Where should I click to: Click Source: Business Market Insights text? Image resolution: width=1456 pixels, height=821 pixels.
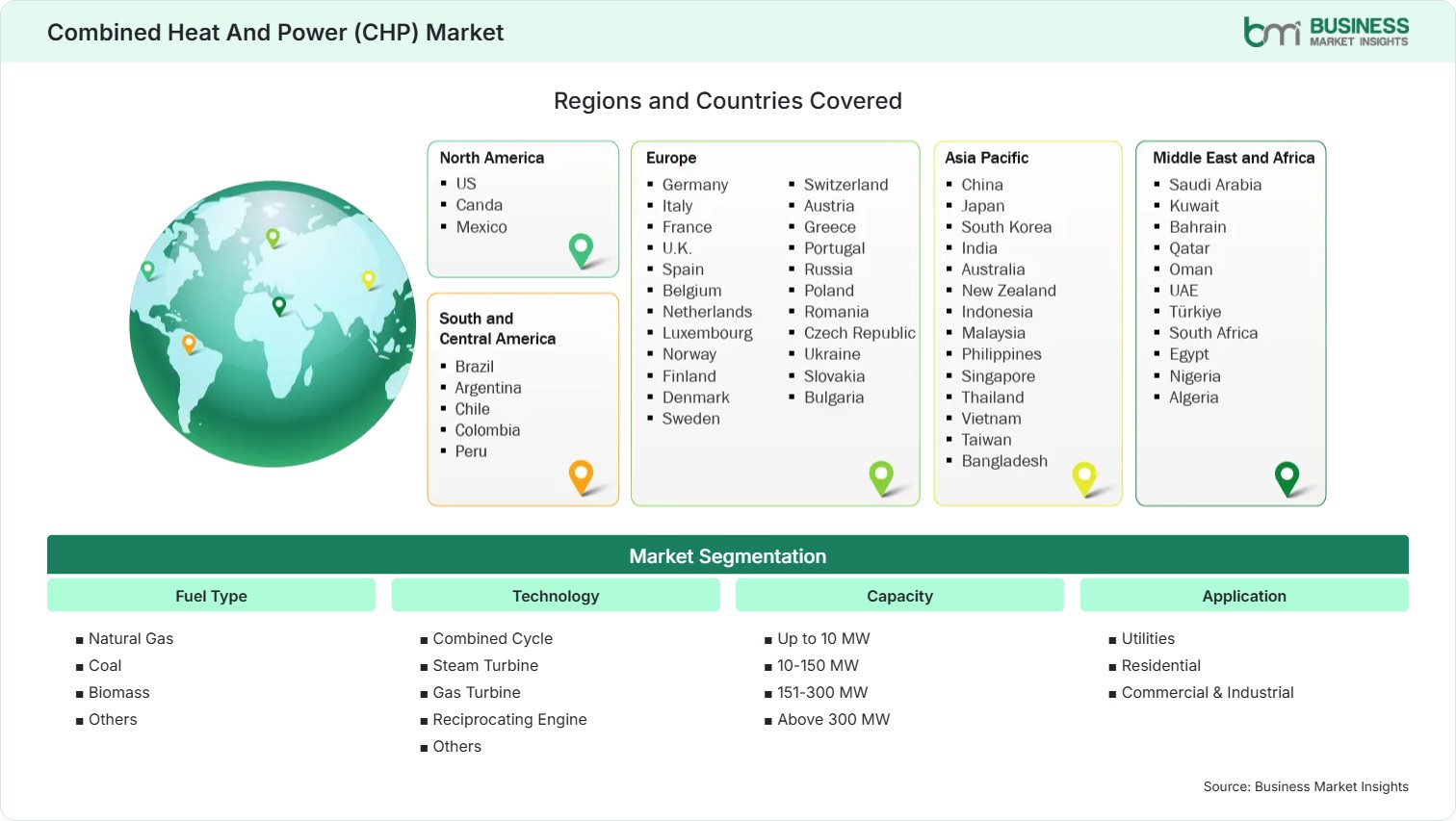(1306, 786)
